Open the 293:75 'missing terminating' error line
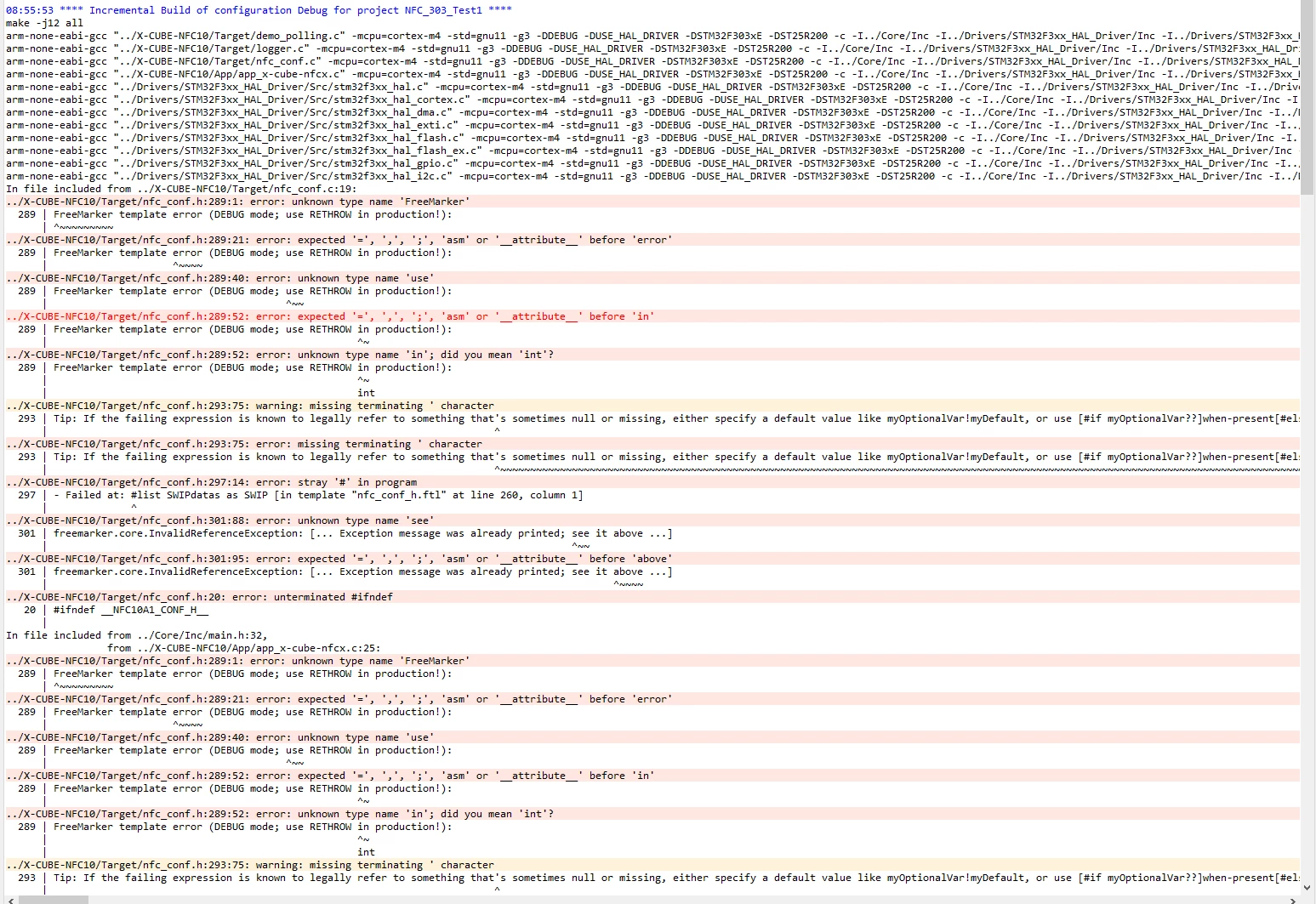The image size is (1316, 904). [652, 444]
